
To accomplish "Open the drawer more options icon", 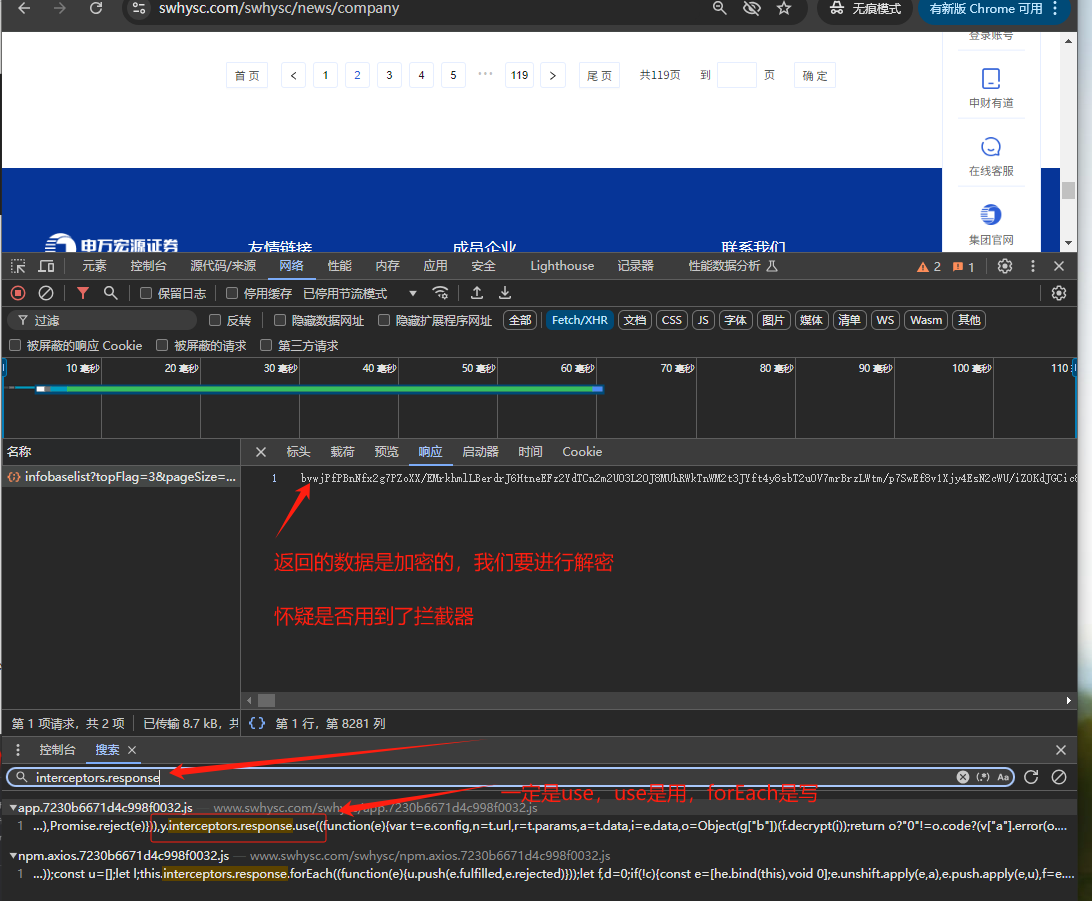I will coord(18,750).
